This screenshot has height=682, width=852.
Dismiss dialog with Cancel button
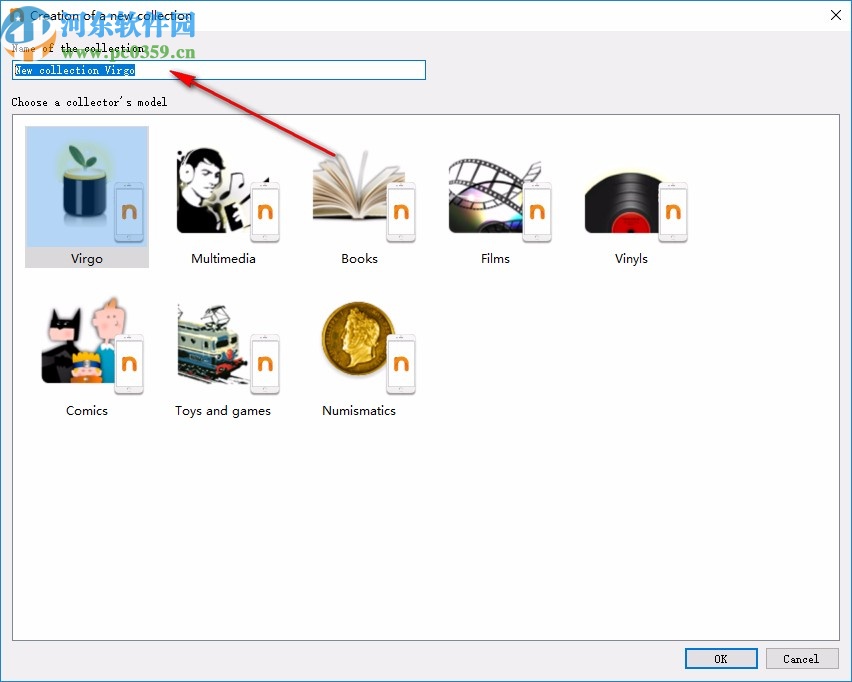(x=801, y=659)
